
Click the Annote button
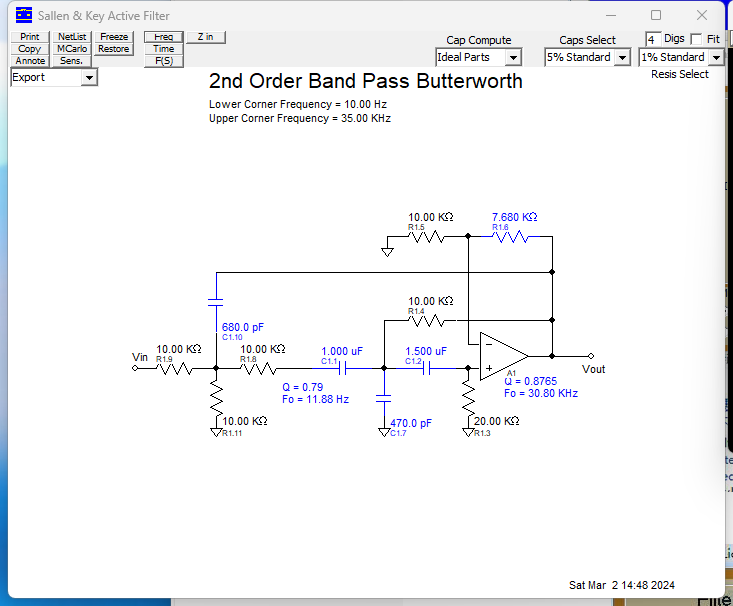coord(30,61)
